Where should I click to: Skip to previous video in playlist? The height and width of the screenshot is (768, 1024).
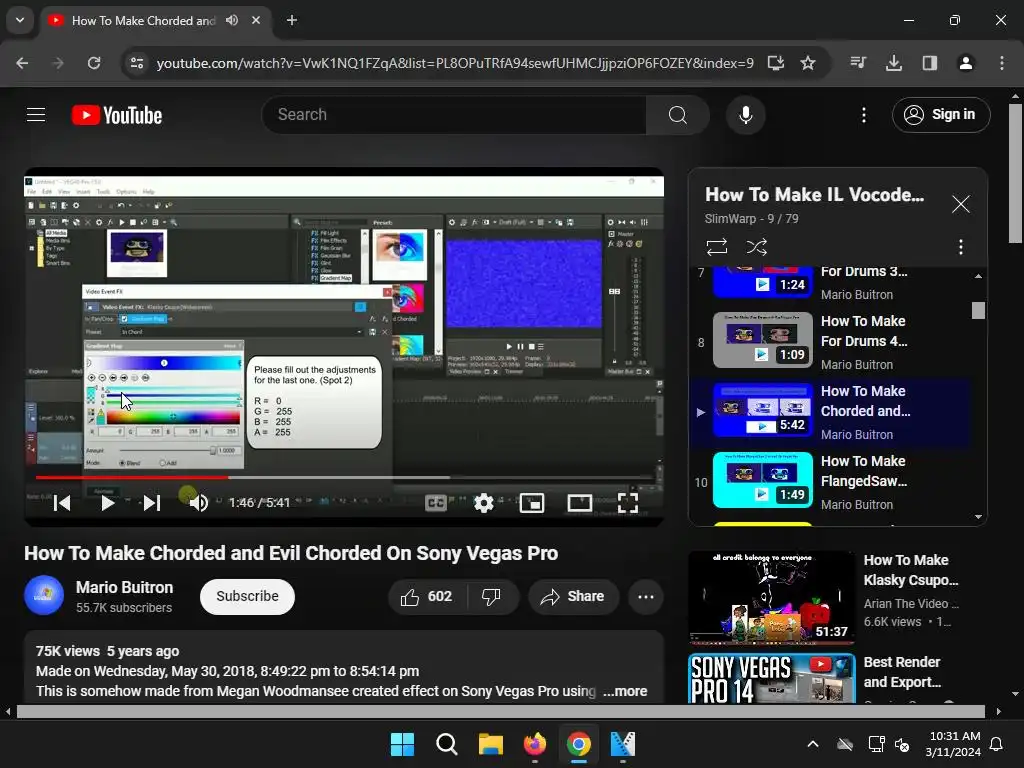62,503
